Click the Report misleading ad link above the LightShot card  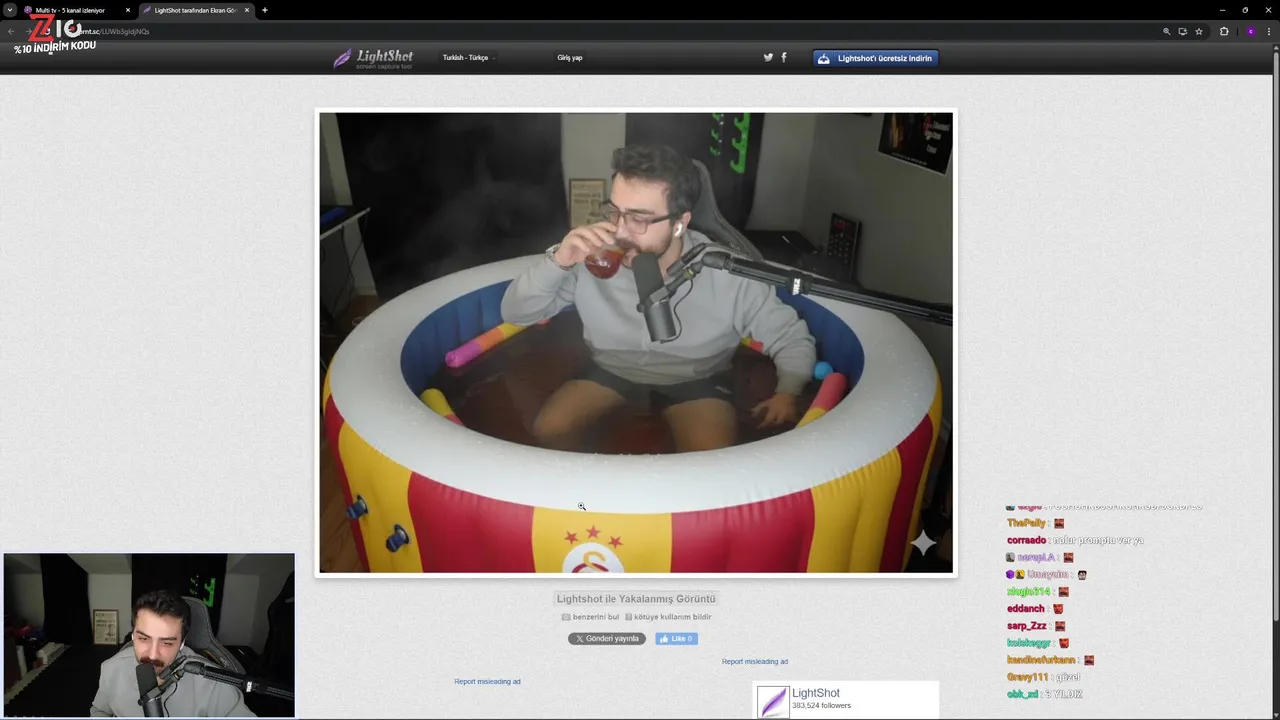pos(755,661)
